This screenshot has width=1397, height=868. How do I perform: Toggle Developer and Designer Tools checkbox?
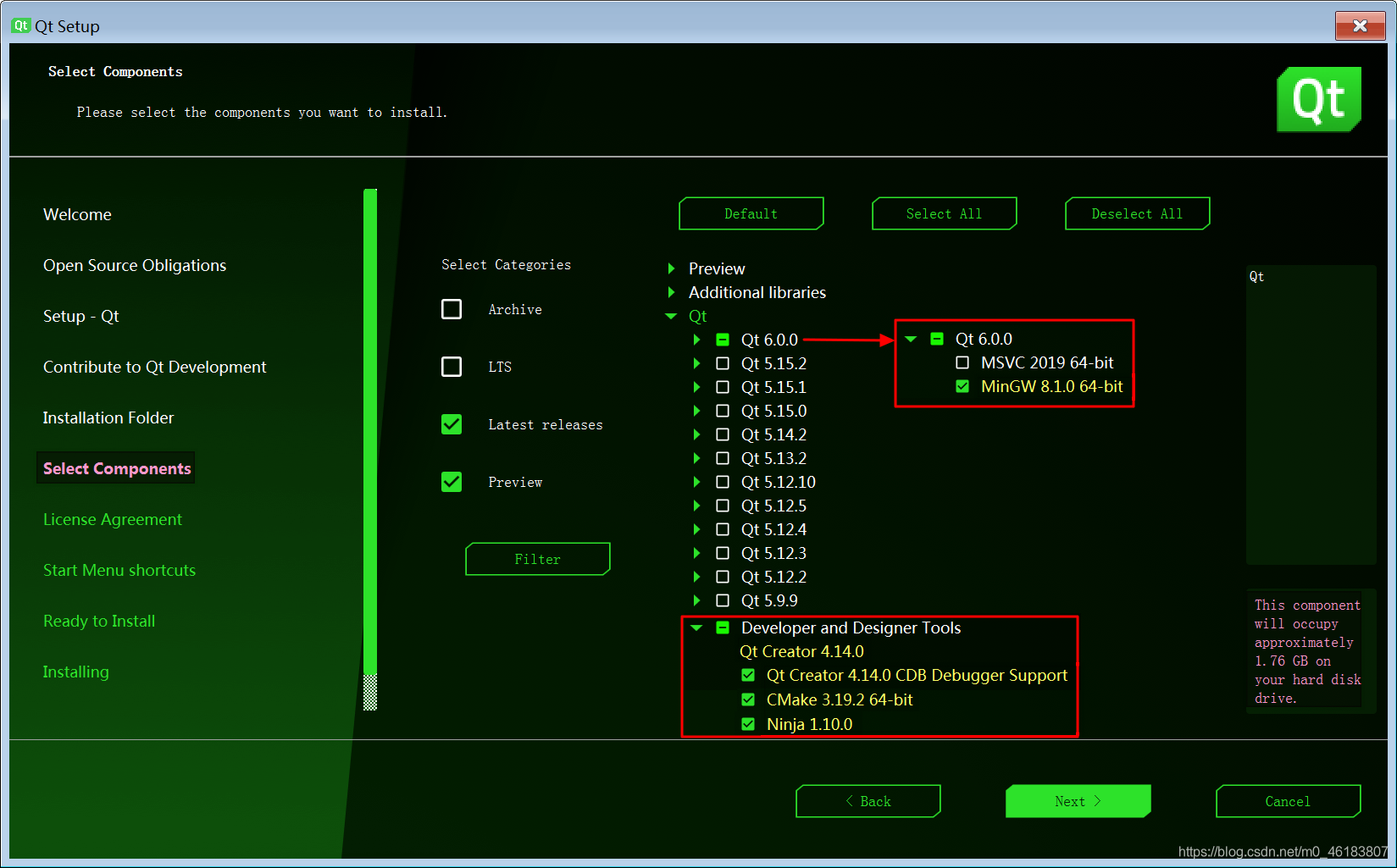[723, 628]
